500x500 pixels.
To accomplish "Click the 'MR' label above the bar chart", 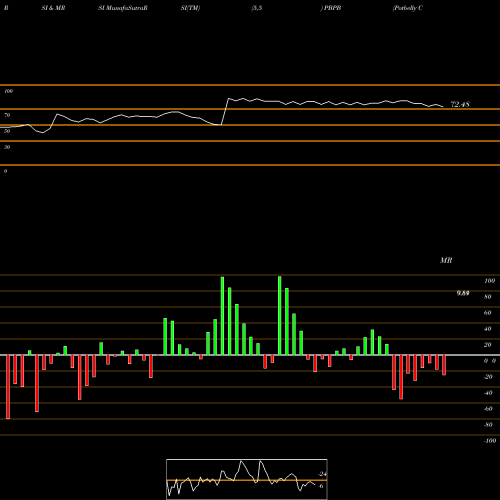I will pos(446,260).
